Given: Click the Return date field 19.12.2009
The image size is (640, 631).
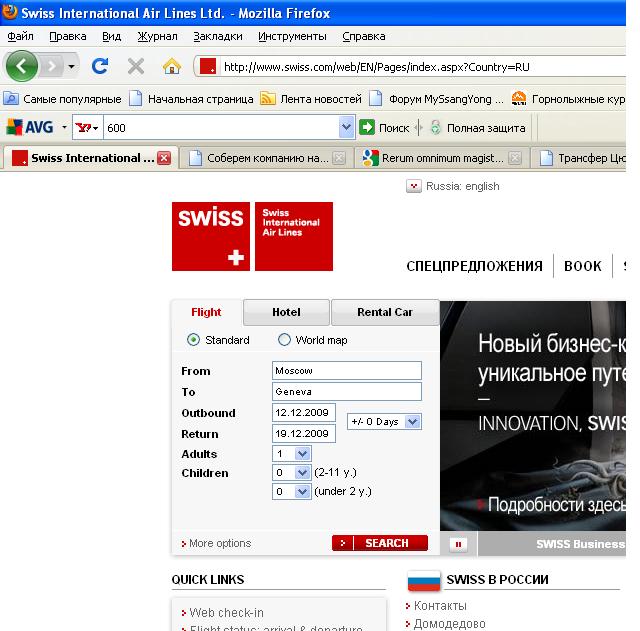Looking at the screenshot, I should (x=304, y=433).
